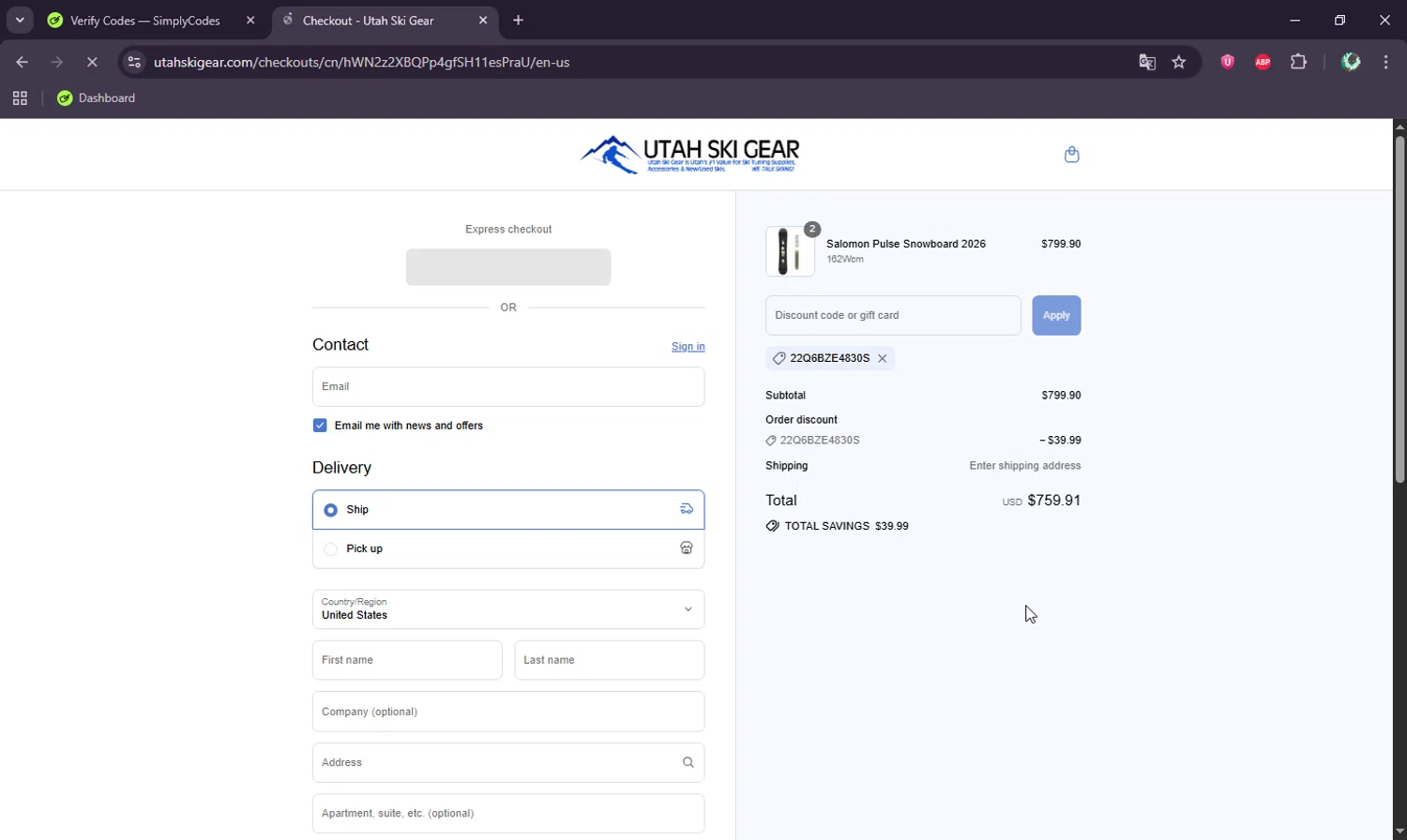Screen dimensions: 1407x840
Task: Click the Adblock Plus extension icon
Action: tap(1263, 62)
